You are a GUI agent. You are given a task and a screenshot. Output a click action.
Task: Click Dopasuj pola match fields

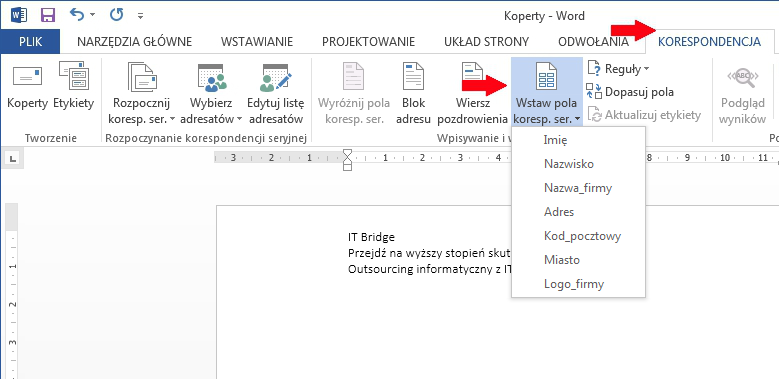[630, 92]
